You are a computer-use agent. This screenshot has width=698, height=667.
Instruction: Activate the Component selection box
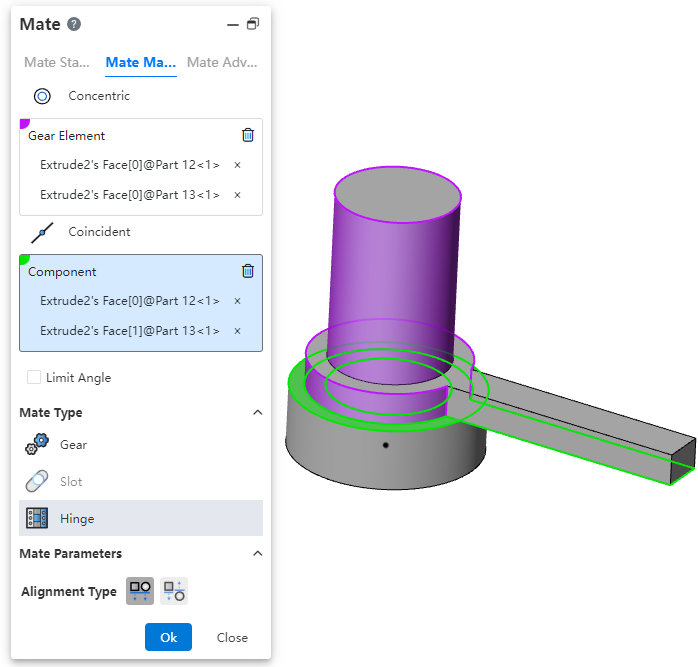[141, 303]
